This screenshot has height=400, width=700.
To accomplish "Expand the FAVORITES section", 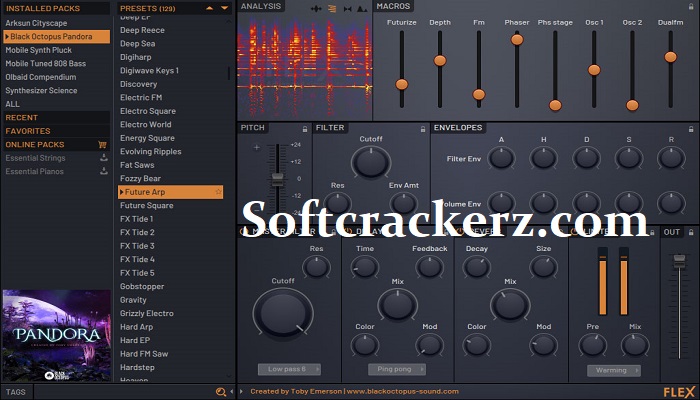I will coord(56,131).
